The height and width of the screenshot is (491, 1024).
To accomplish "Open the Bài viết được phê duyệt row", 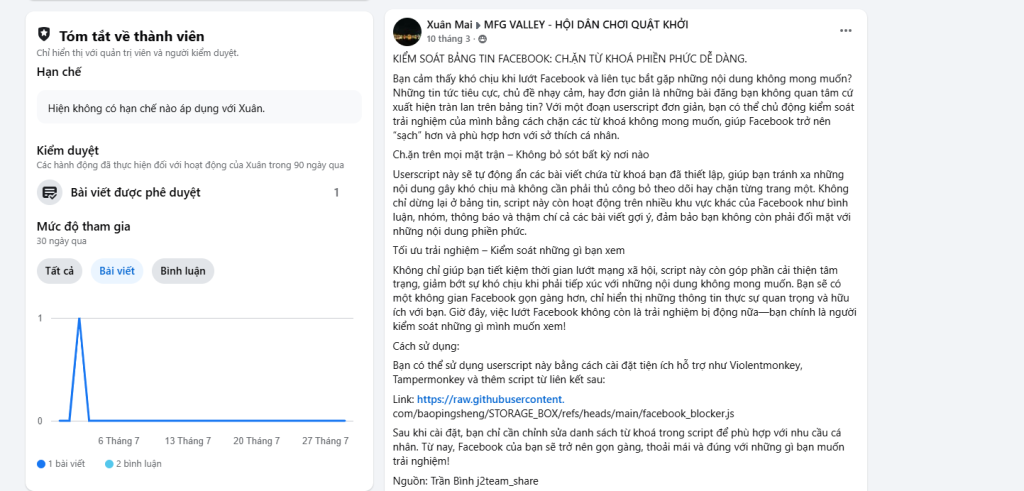I will click(x=190, y=192).
